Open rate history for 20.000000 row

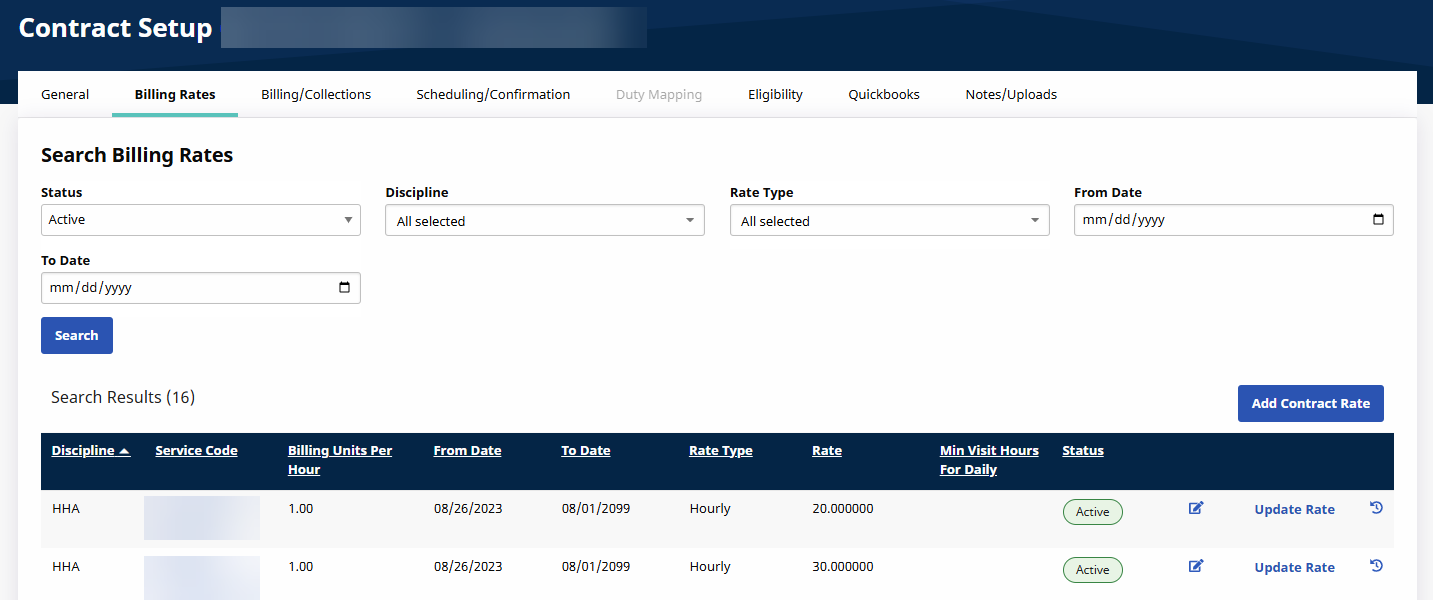(x=1376, y=509)
